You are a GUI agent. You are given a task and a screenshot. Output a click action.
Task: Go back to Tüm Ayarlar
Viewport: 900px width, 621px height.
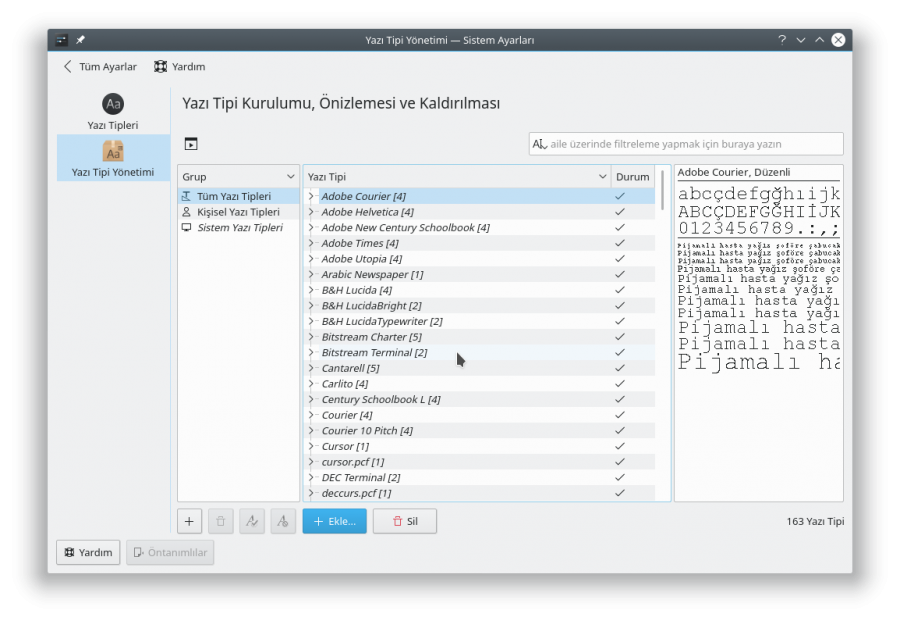pos(100,67)
